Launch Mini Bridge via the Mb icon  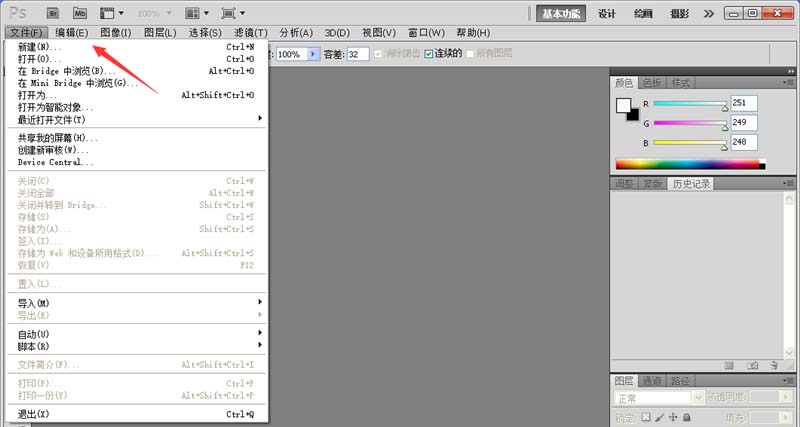[x=80, y=13]
